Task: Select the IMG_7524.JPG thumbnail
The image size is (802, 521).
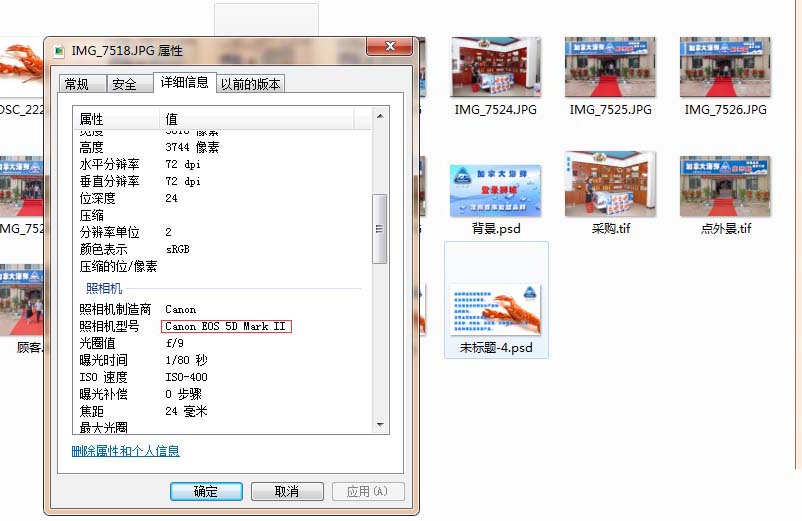Action: pos(496,66)
